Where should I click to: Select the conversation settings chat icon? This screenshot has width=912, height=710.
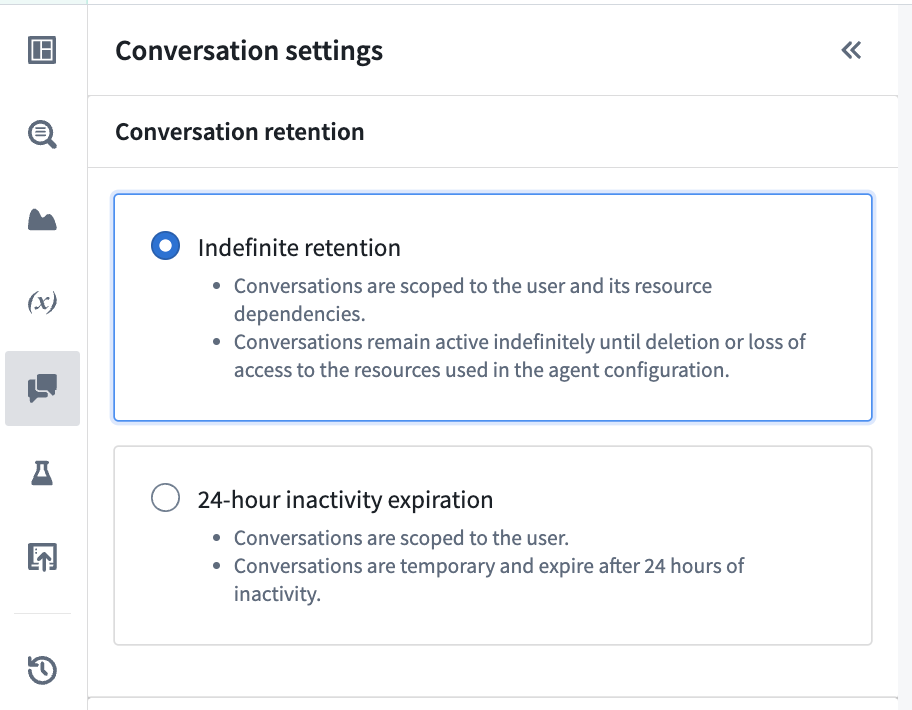(x=42, y=388)
